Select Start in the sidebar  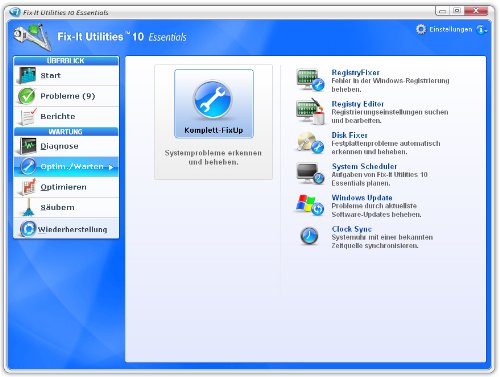(x=66, y=76)
